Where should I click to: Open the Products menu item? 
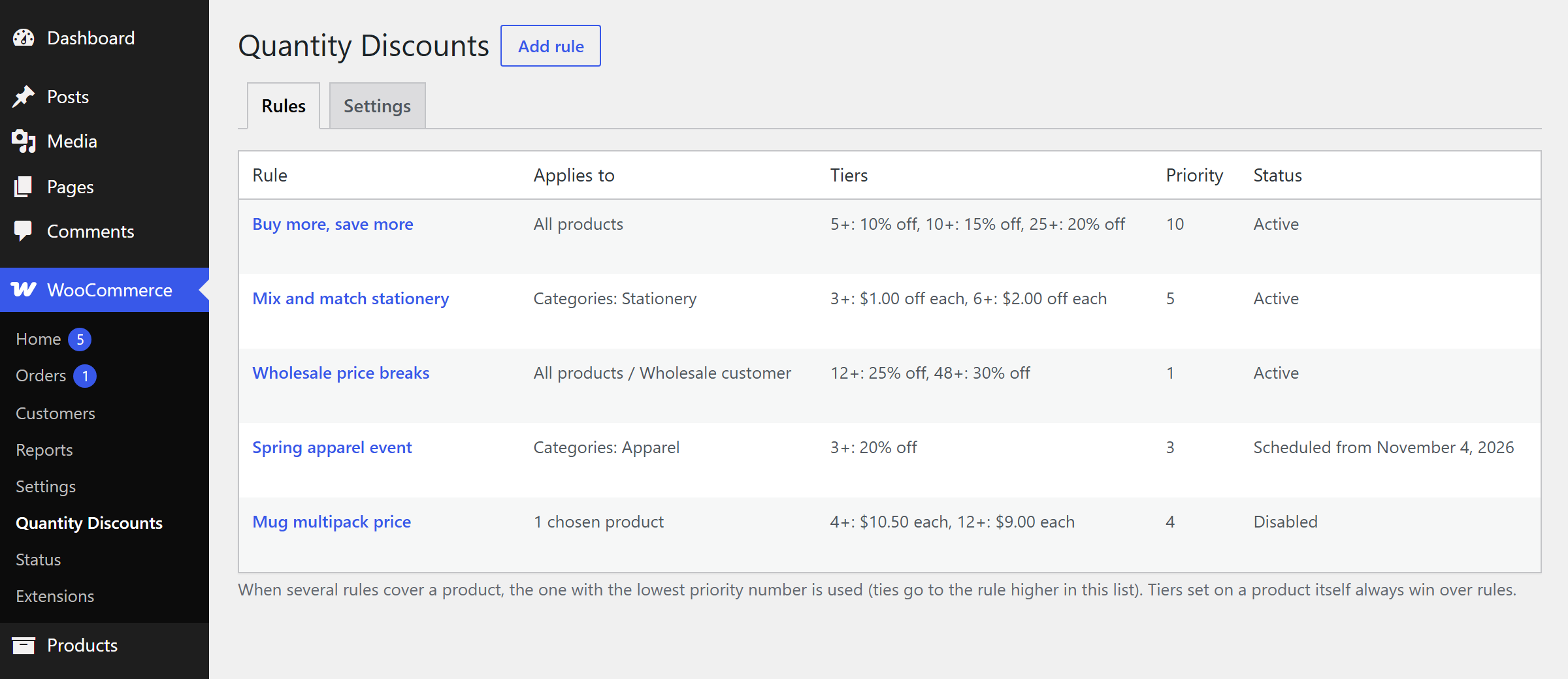(x=105, y=645)
